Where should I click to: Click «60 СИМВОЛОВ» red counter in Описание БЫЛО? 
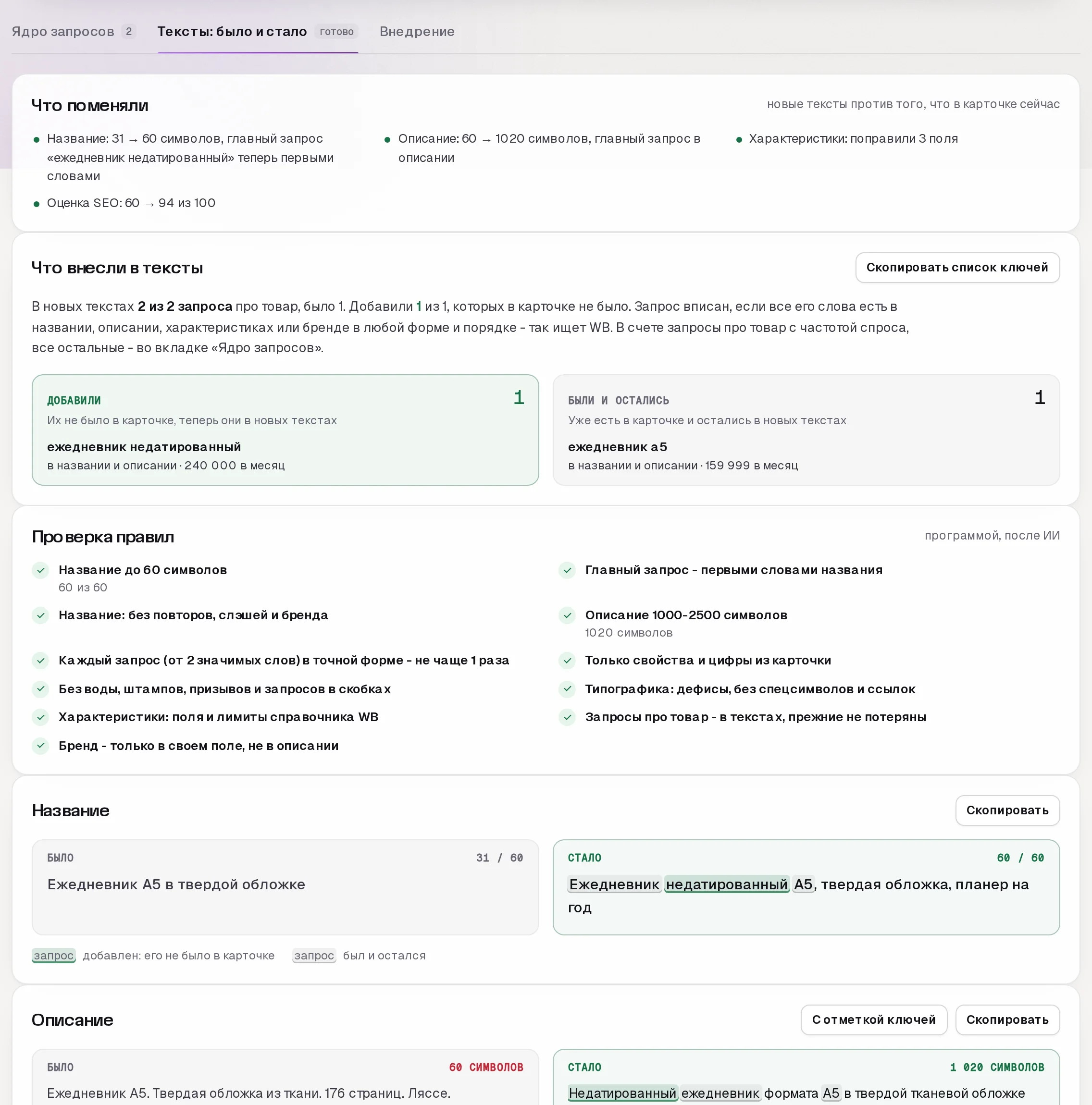[486, 1067]
